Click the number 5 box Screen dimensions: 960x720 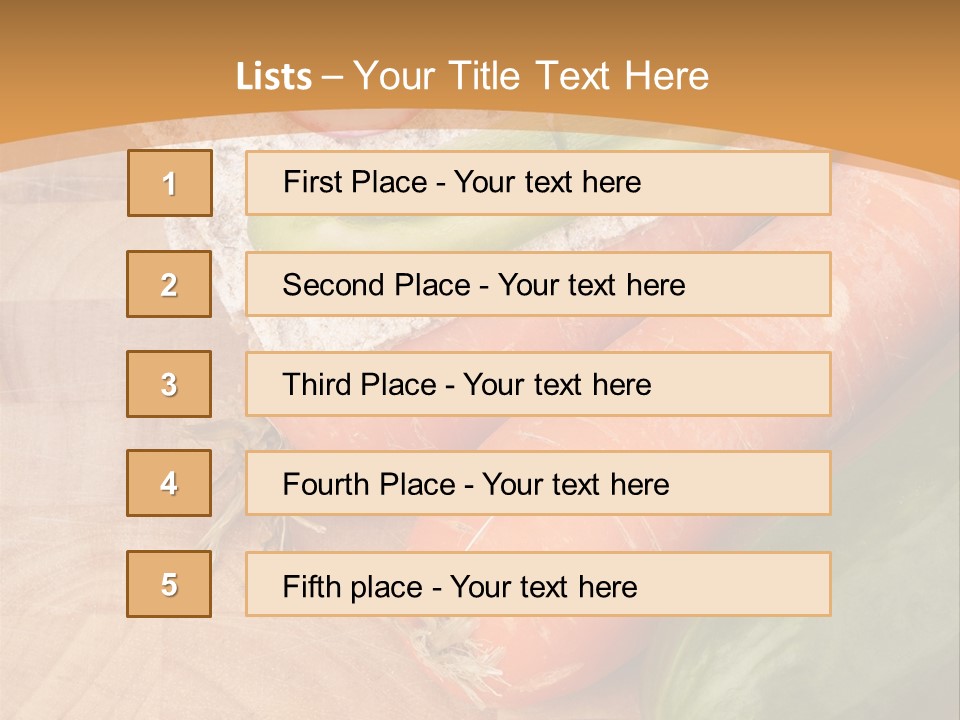pos(169,584)
